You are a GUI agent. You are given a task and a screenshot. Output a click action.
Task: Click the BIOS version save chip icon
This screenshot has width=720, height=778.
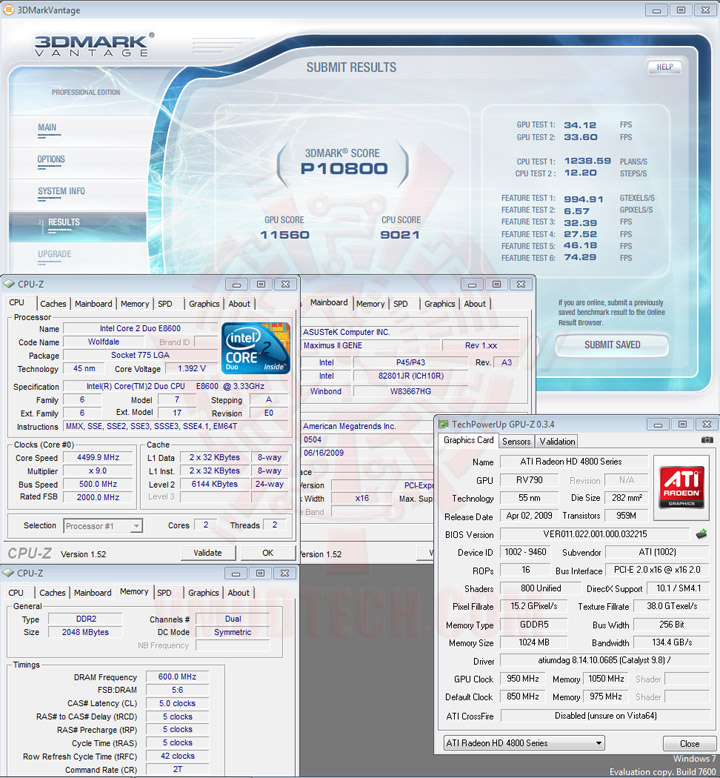[701, 534]
